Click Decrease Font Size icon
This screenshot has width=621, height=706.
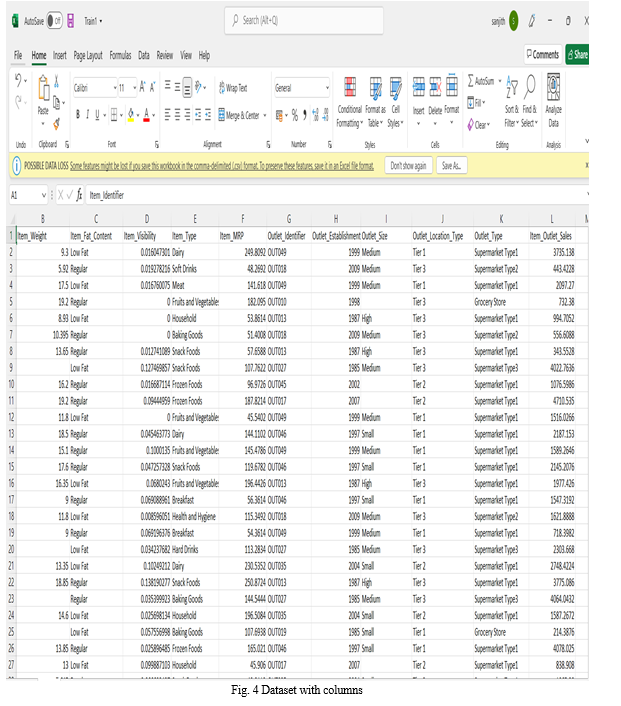tap(152, 87)
